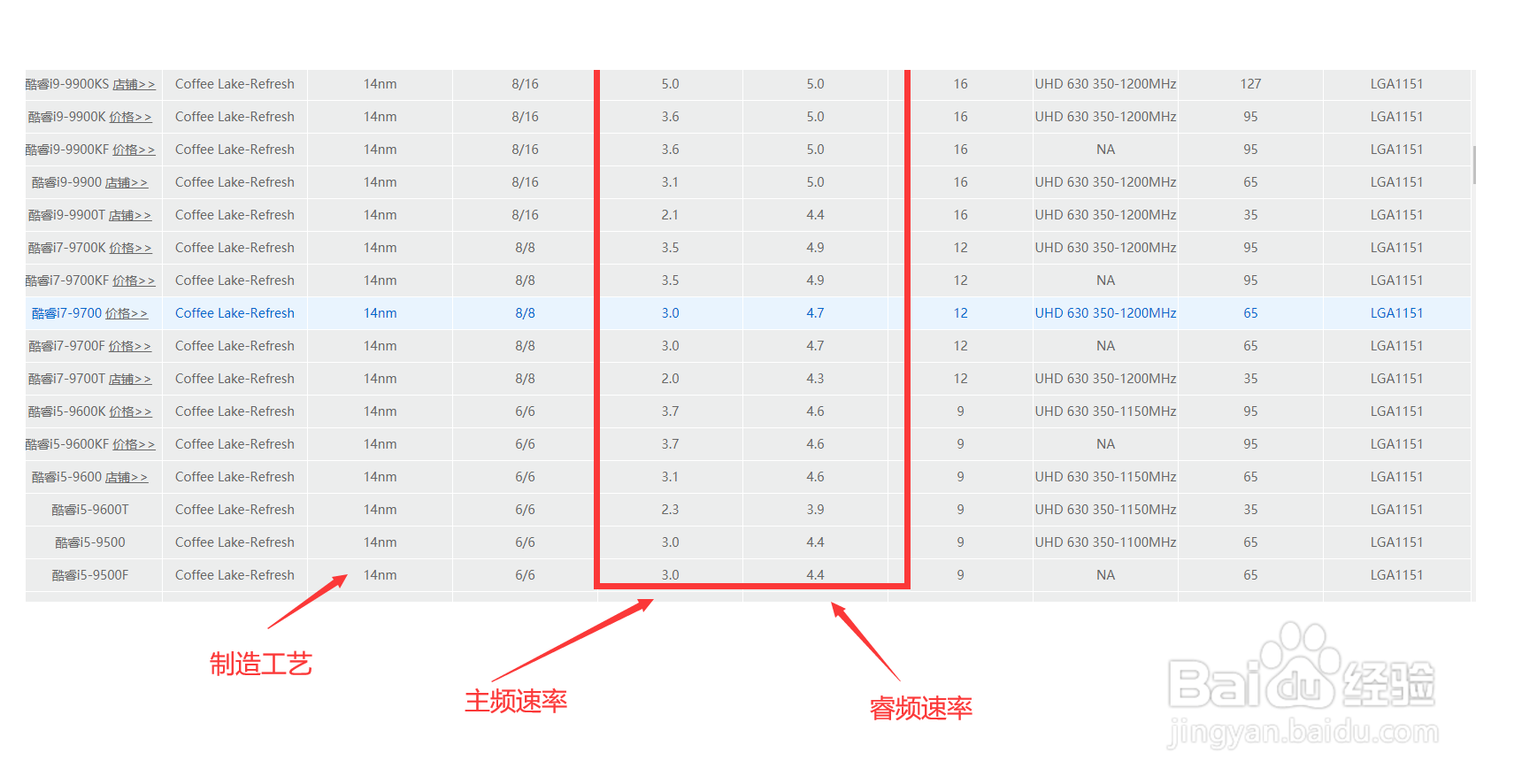Click the 2.3 base frequency of i5-9600T
The width and height of the screenshot is (1522, 784).
(x=670, y=510)
